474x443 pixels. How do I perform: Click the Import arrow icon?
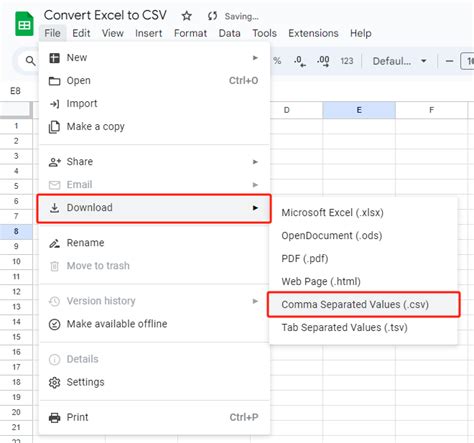(x=54, y=104)
